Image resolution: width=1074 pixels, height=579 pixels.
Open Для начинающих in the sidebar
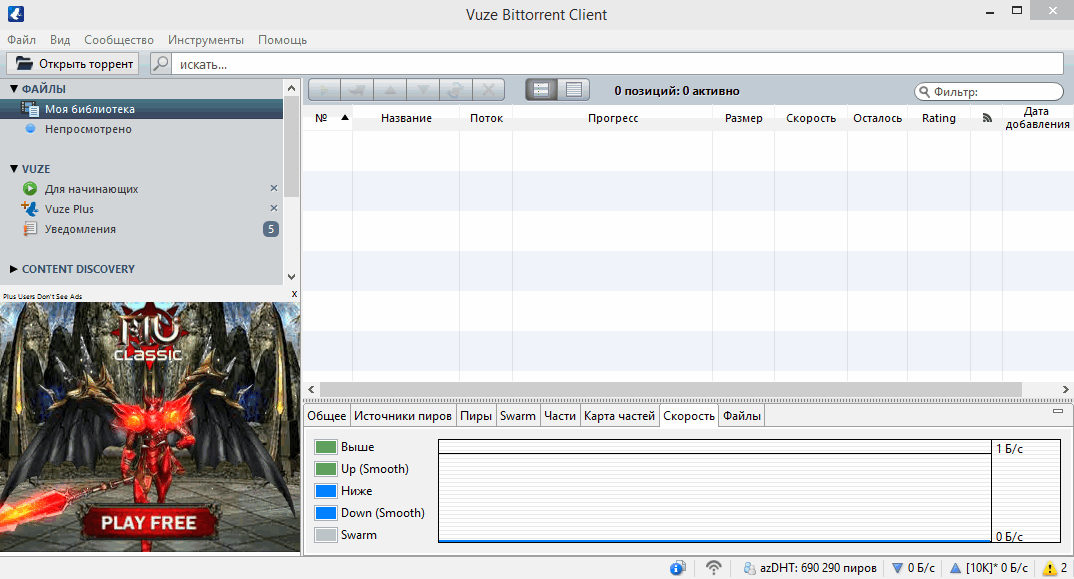click(x=141, y=188)
